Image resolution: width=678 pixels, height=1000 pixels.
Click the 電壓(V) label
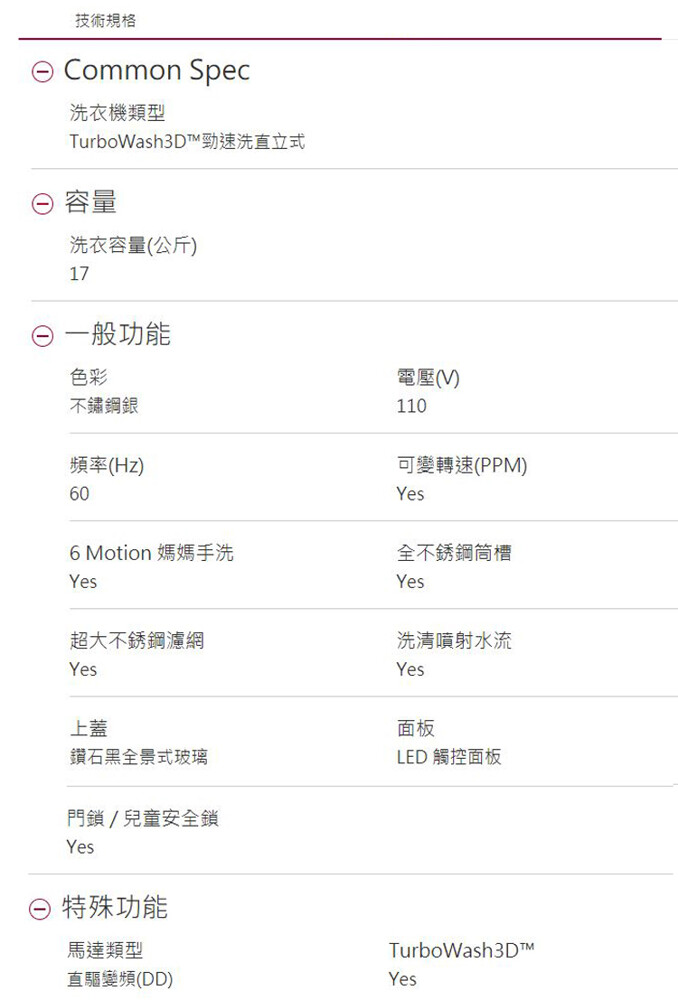(428, 378)
